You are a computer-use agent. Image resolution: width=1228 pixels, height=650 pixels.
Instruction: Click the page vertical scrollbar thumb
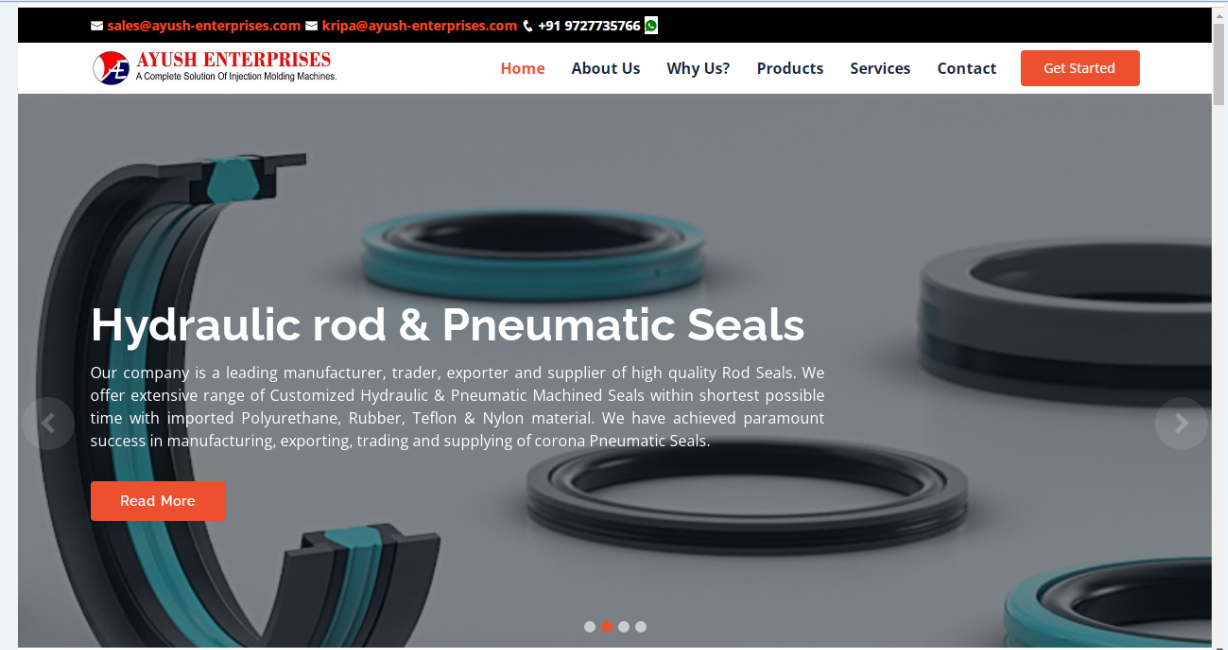tap(1219, 63)
